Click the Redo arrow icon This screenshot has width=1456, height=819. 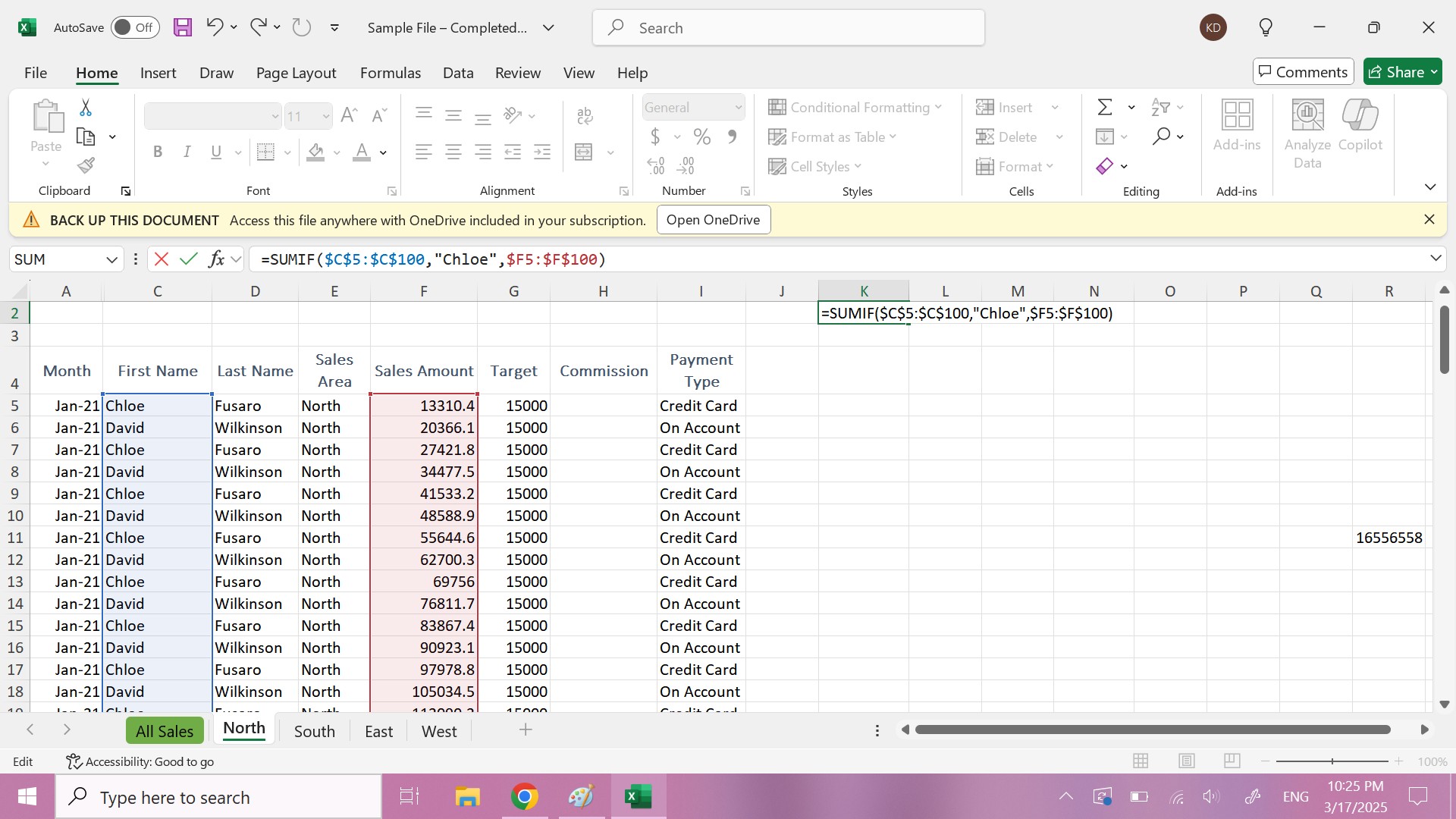tap(258, 27)
